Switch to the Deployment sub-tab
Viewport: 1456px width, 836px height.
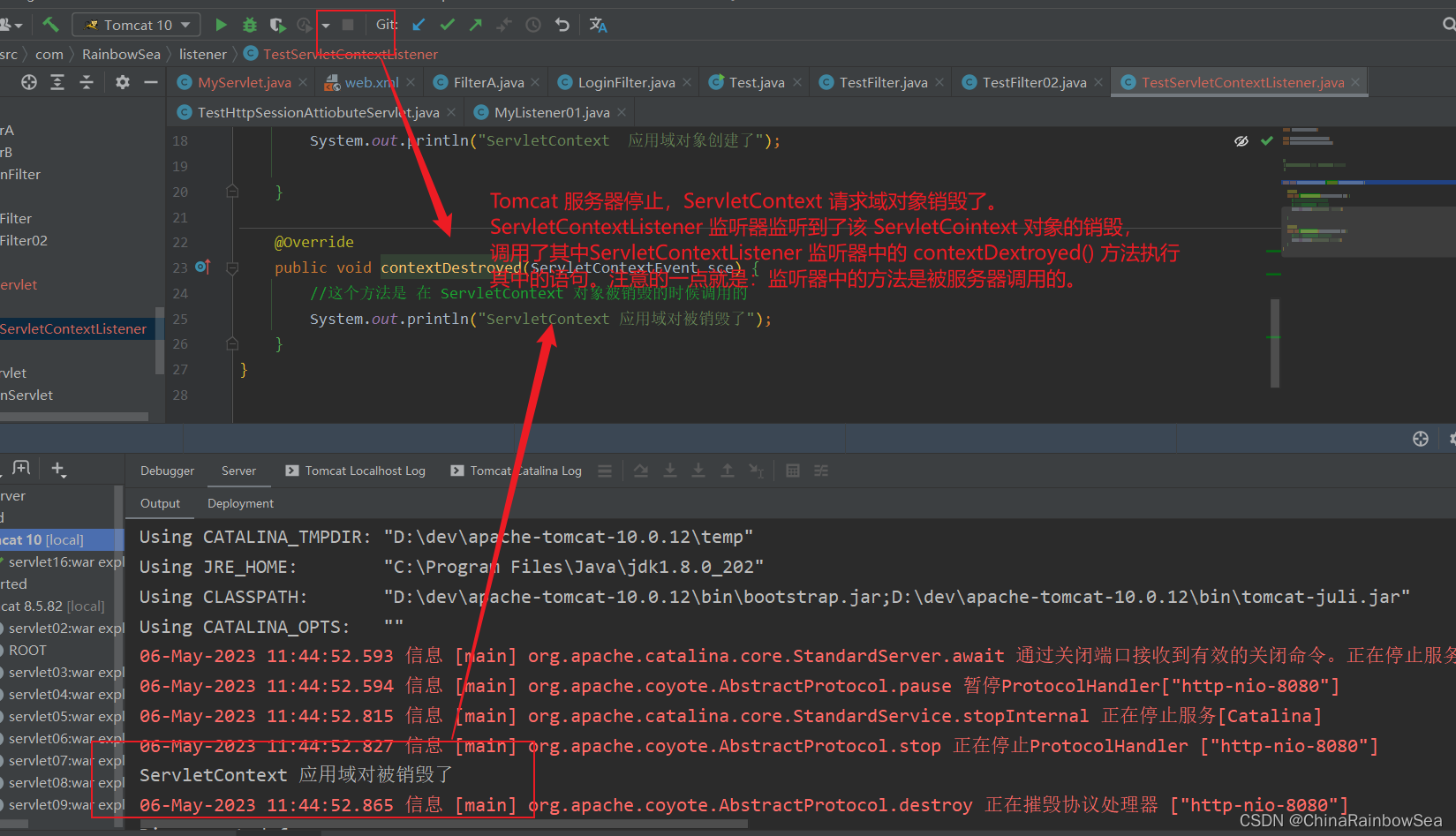pyautogui.click(x=240, y=503)
